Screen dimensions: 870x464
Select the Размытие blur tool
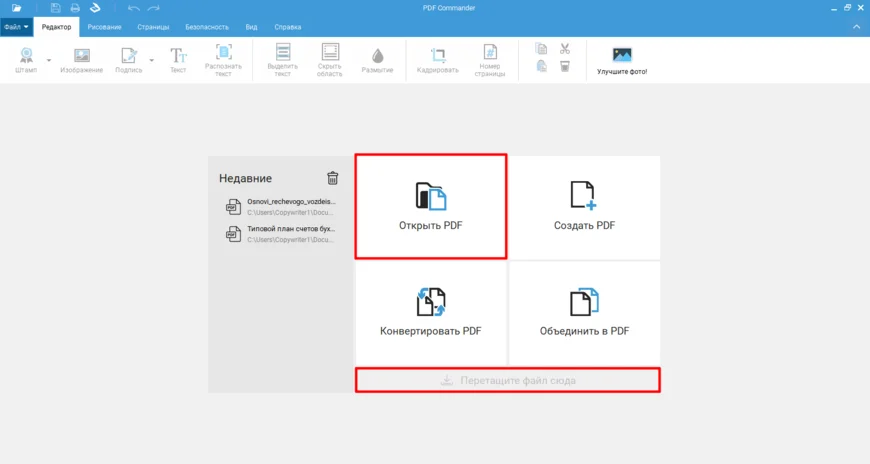pyautogui.click(x=377, y=60)
